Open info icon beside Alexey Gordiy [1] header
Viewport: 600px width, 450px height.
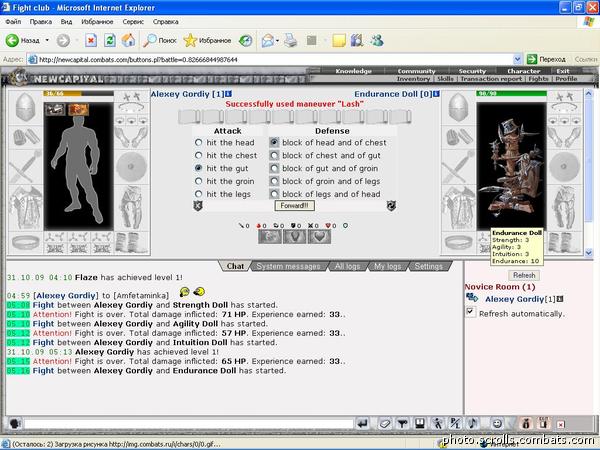(228, 94)
